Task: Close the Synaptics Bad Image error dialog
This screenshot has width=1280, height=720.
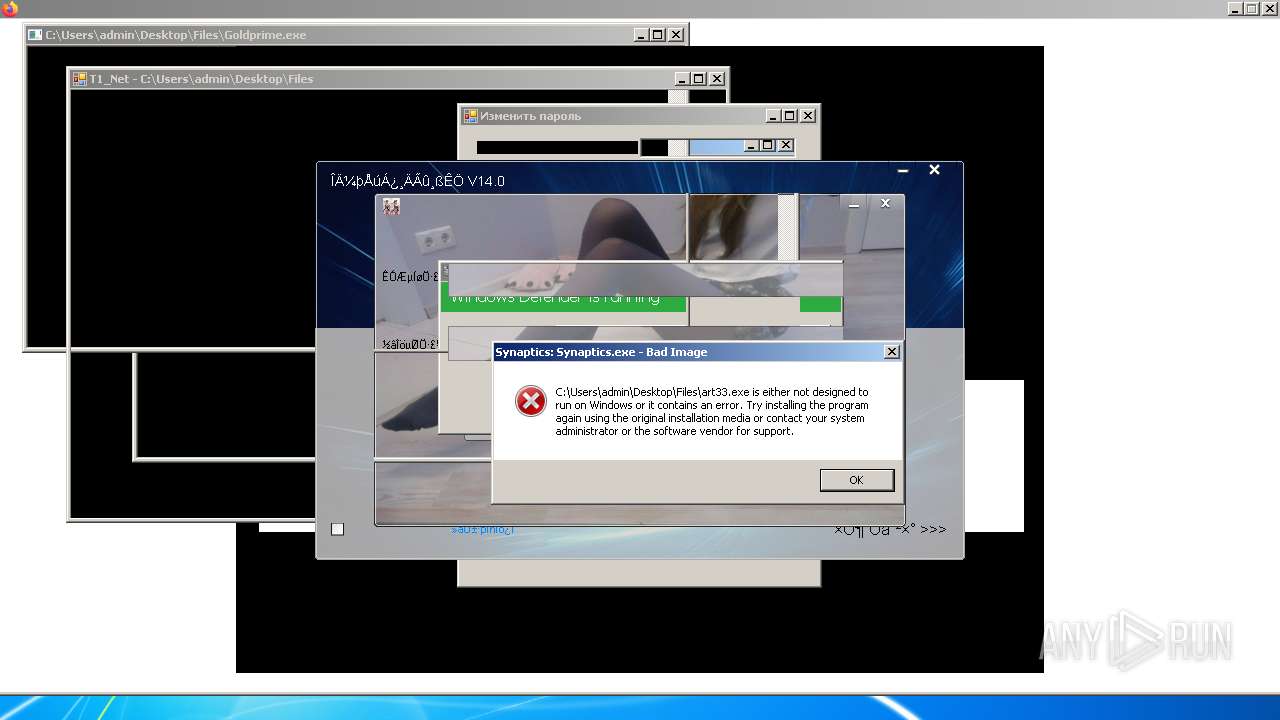Action: click(891, 352)
